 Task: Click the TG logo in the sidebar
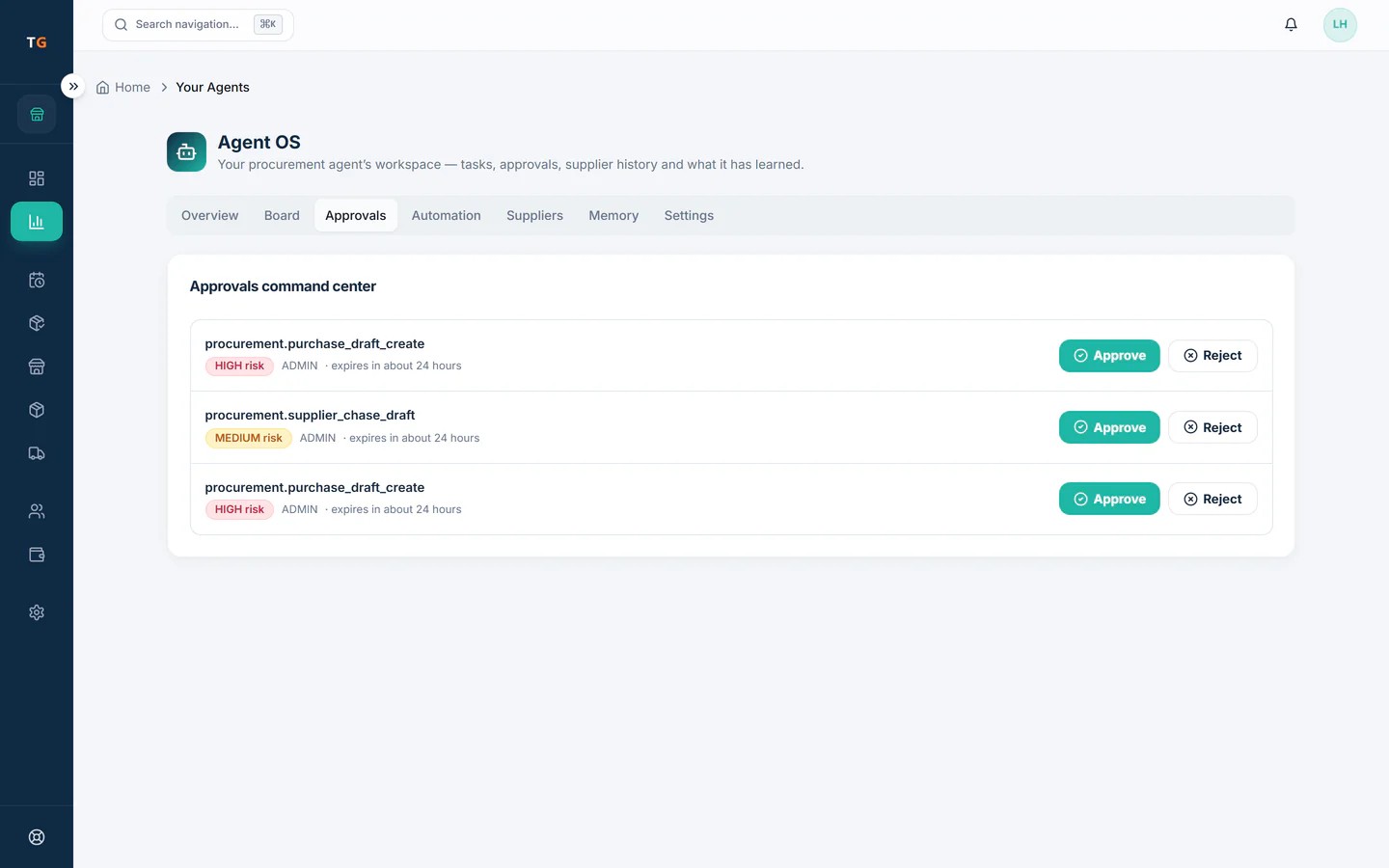(x=37, y=42)
